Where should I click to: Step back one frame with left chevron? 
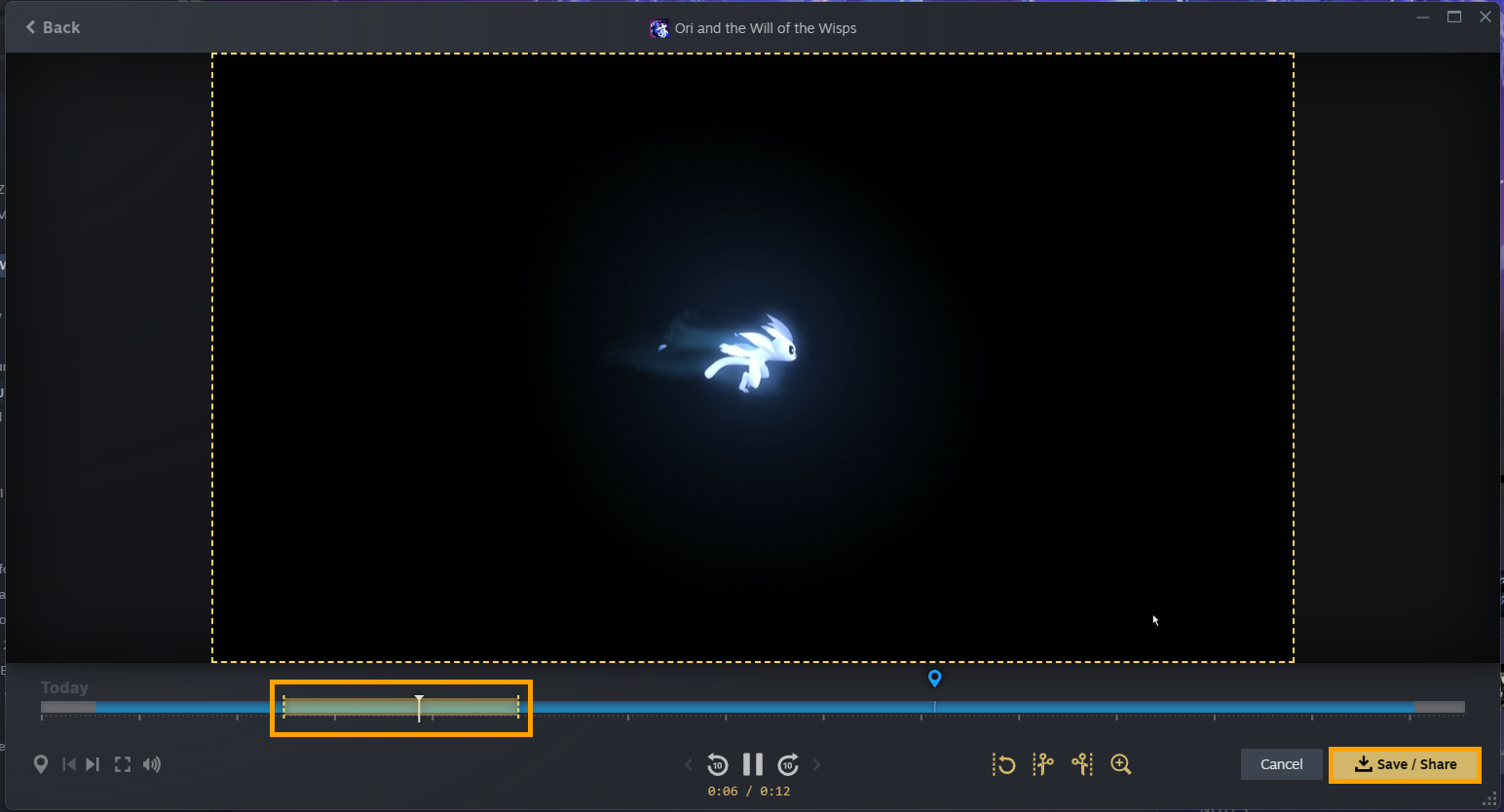tap(689, 764)
